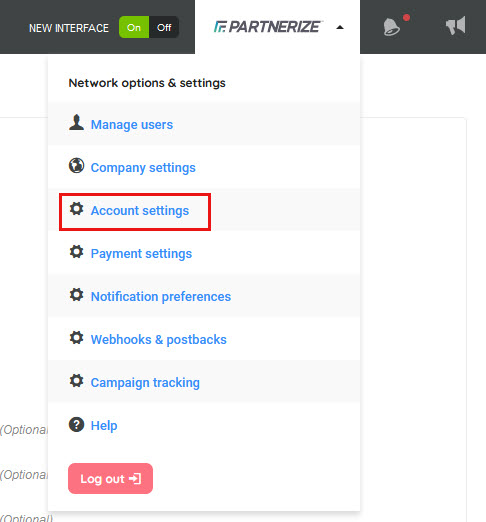Click the gear icon beside Payment settings
The width and height of the screenshot is (486, 522).
76,252
